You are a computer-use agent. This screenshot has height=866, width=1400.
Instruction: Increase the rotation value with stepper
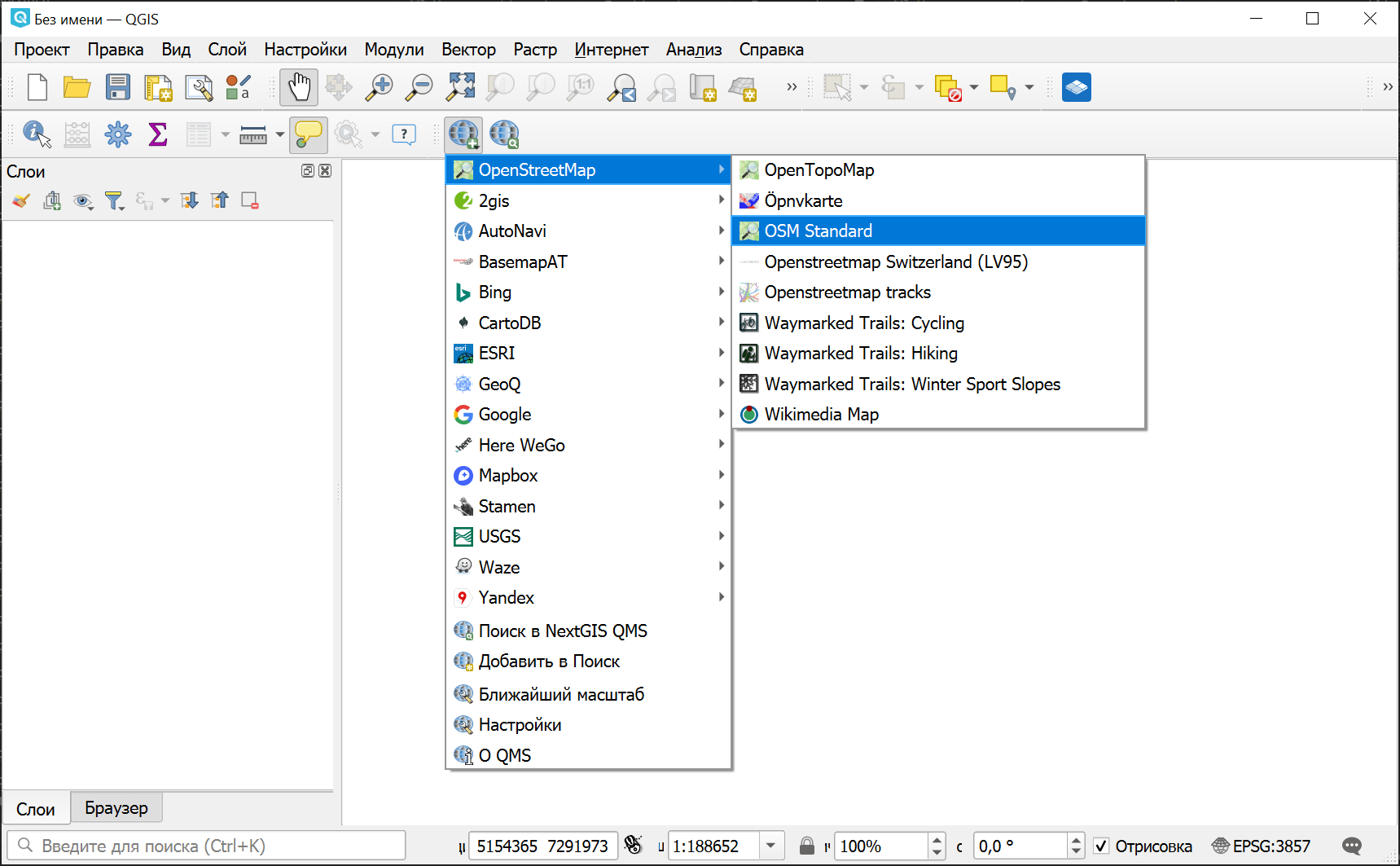(x=1076, y=840)
